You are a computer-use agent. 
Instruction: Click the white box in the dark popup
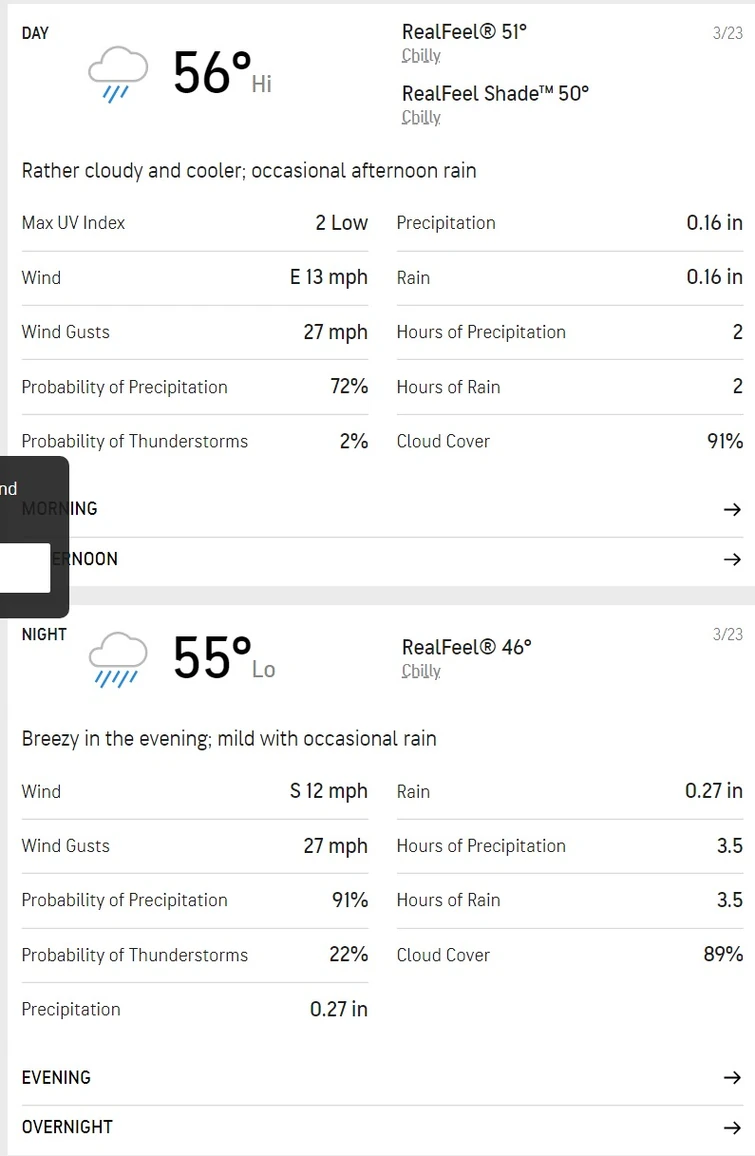tap(24, 567)
